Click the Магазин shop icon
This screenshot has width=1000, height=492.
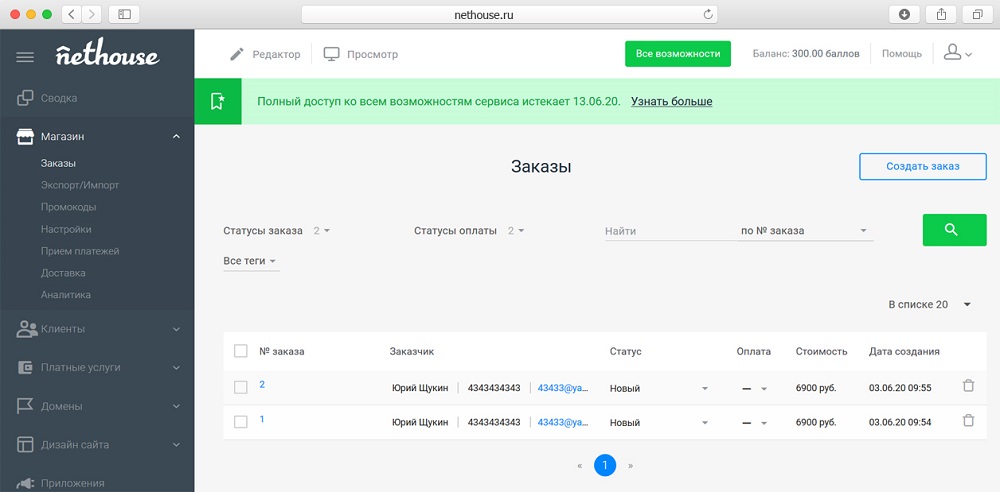pyautogui.click(x=25, y=137)
